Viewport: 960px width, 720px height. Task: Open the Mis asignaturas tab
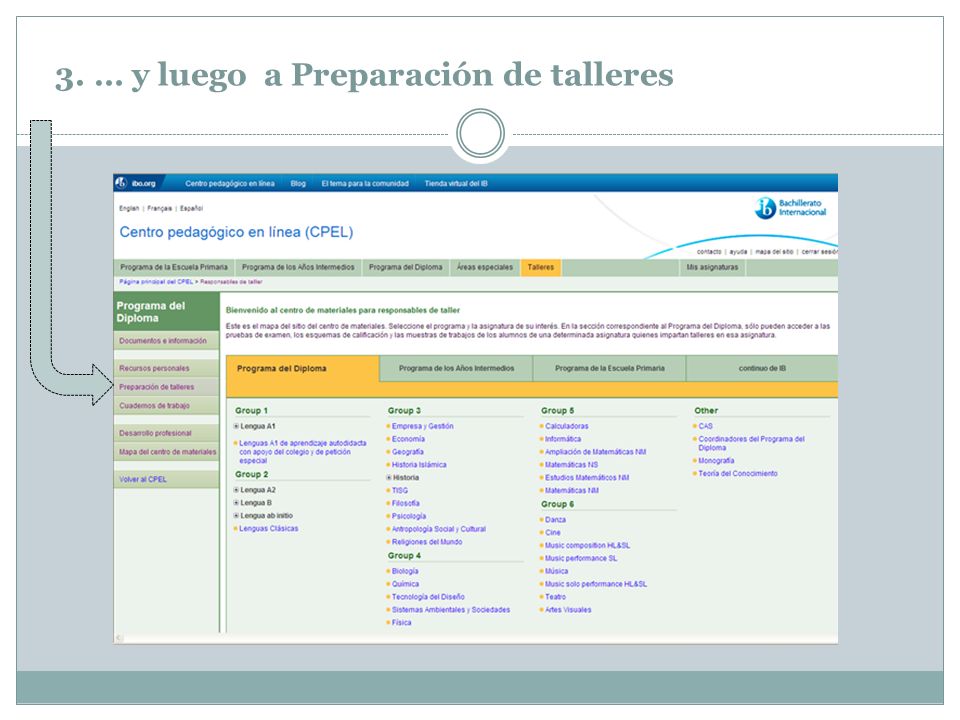712,268
